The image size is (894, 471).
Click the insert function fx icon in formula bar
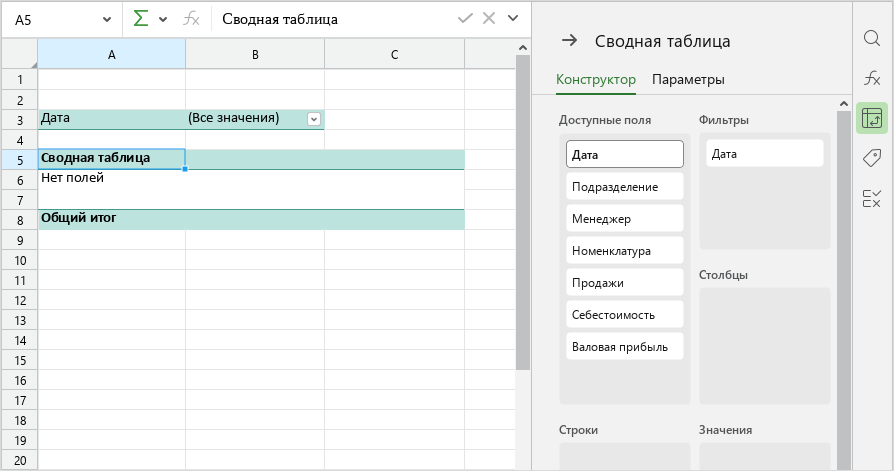point(191,19)
